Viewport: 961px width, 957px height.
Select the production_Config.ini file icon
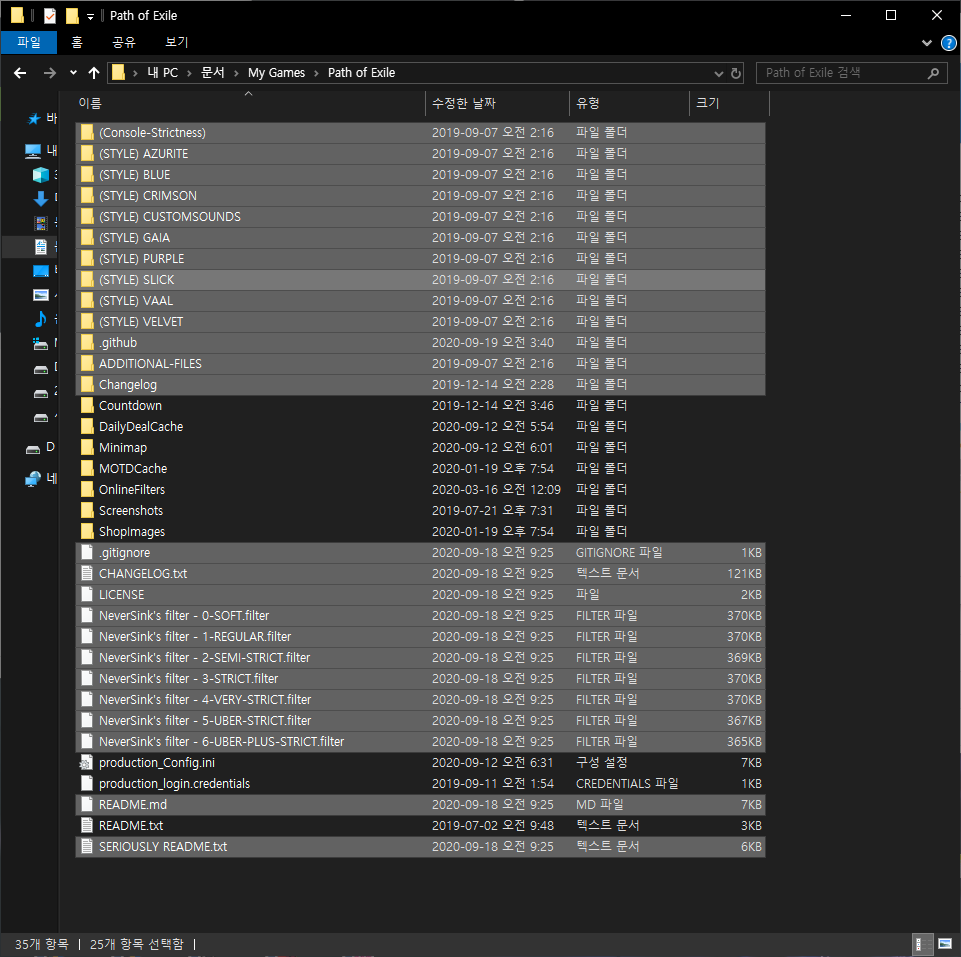[86, 763]
